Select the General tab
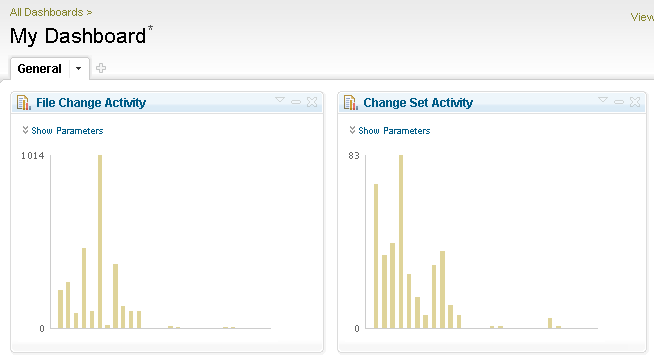654x363 pixels. click(40, 68)
